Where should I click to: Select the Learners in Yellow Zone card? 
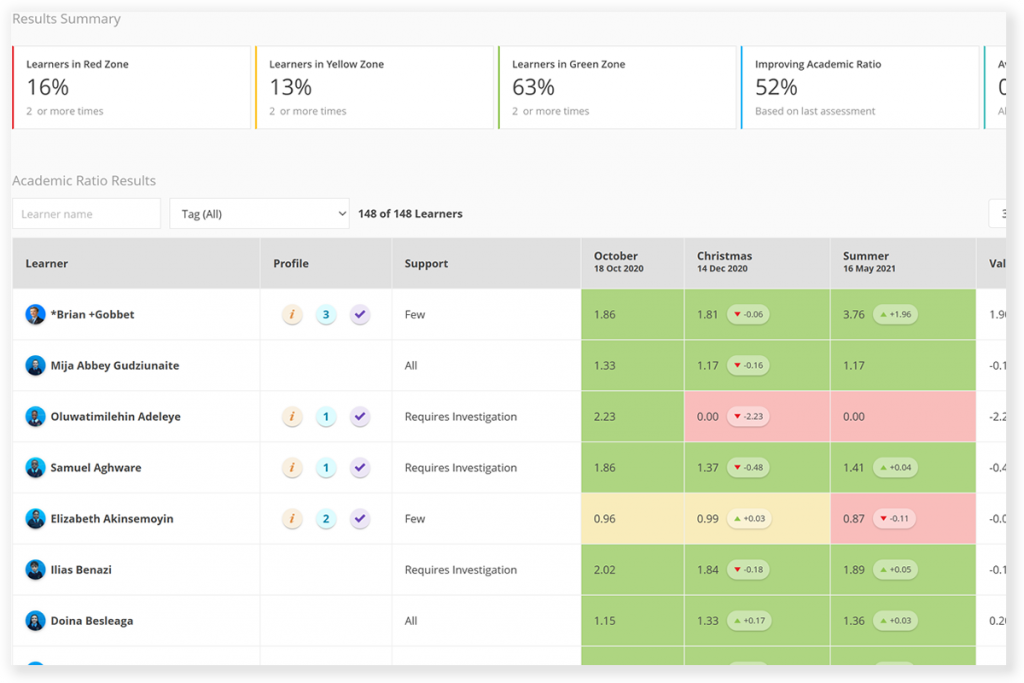(x=374, y=87)
